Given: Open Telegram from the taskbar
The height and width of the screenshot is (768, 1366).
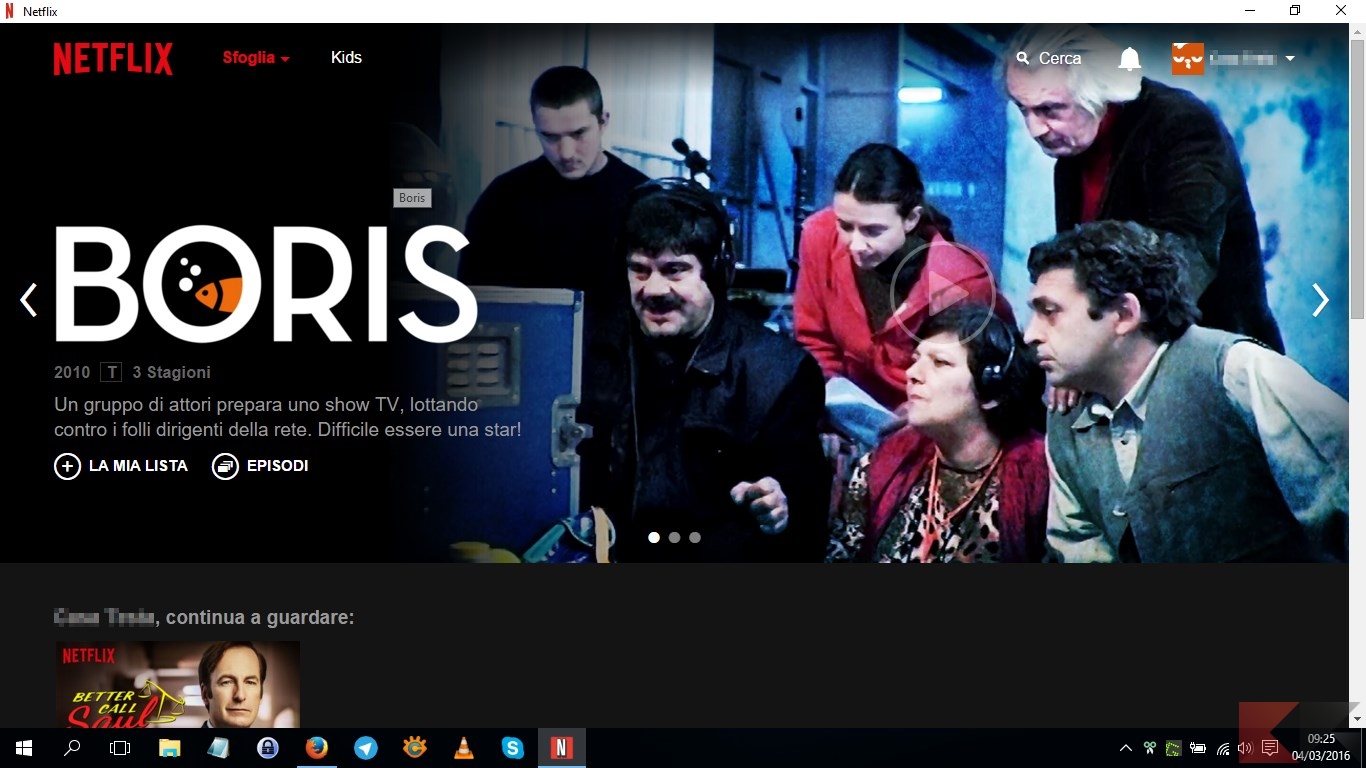Looking at the screenshot, I should 366,748.
